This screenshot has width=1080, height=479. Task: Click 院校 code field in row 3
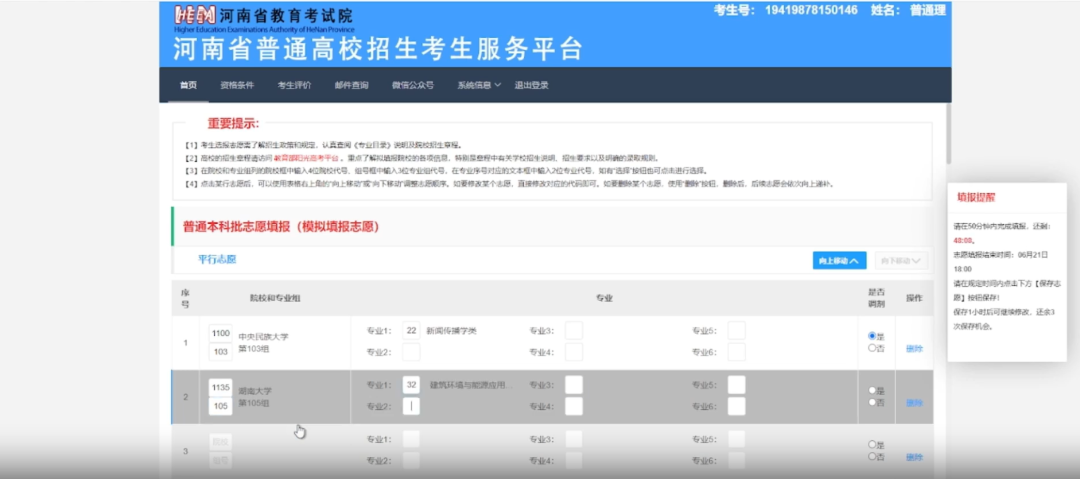click(220, 441)
